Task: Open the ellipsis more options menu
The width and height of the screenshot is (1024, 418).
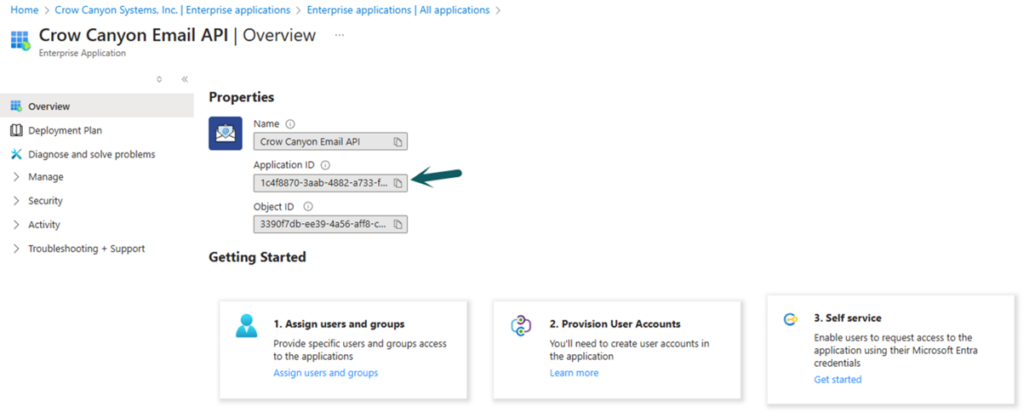Action: point(340,35)
